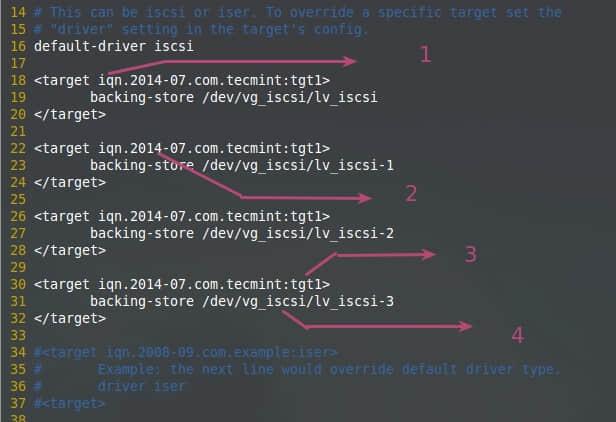Click the pink annotation number 4

pos(518,335)
